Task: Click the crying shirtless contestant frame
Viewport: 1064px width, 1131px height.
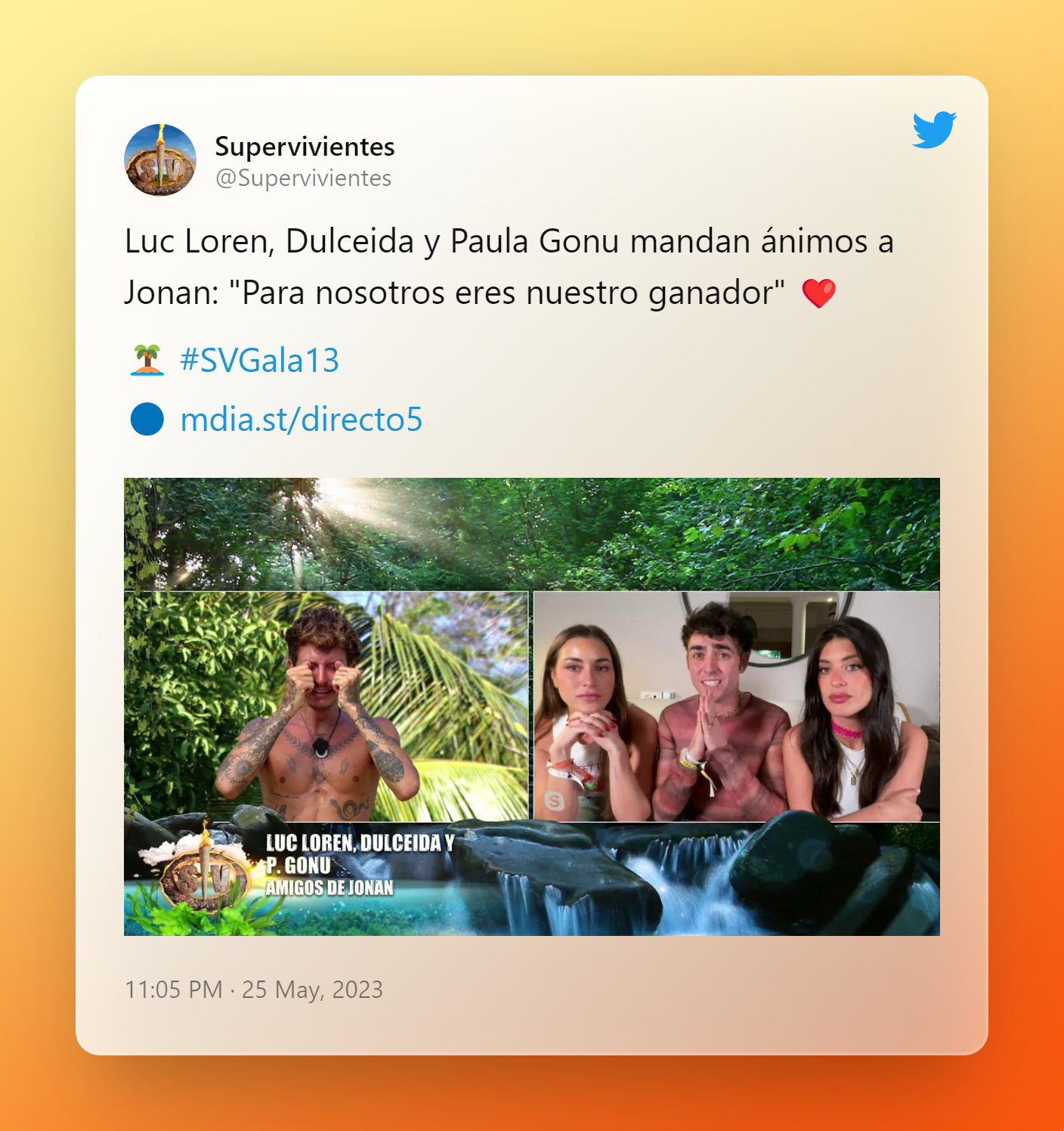Action: click(x=326, y=706)
